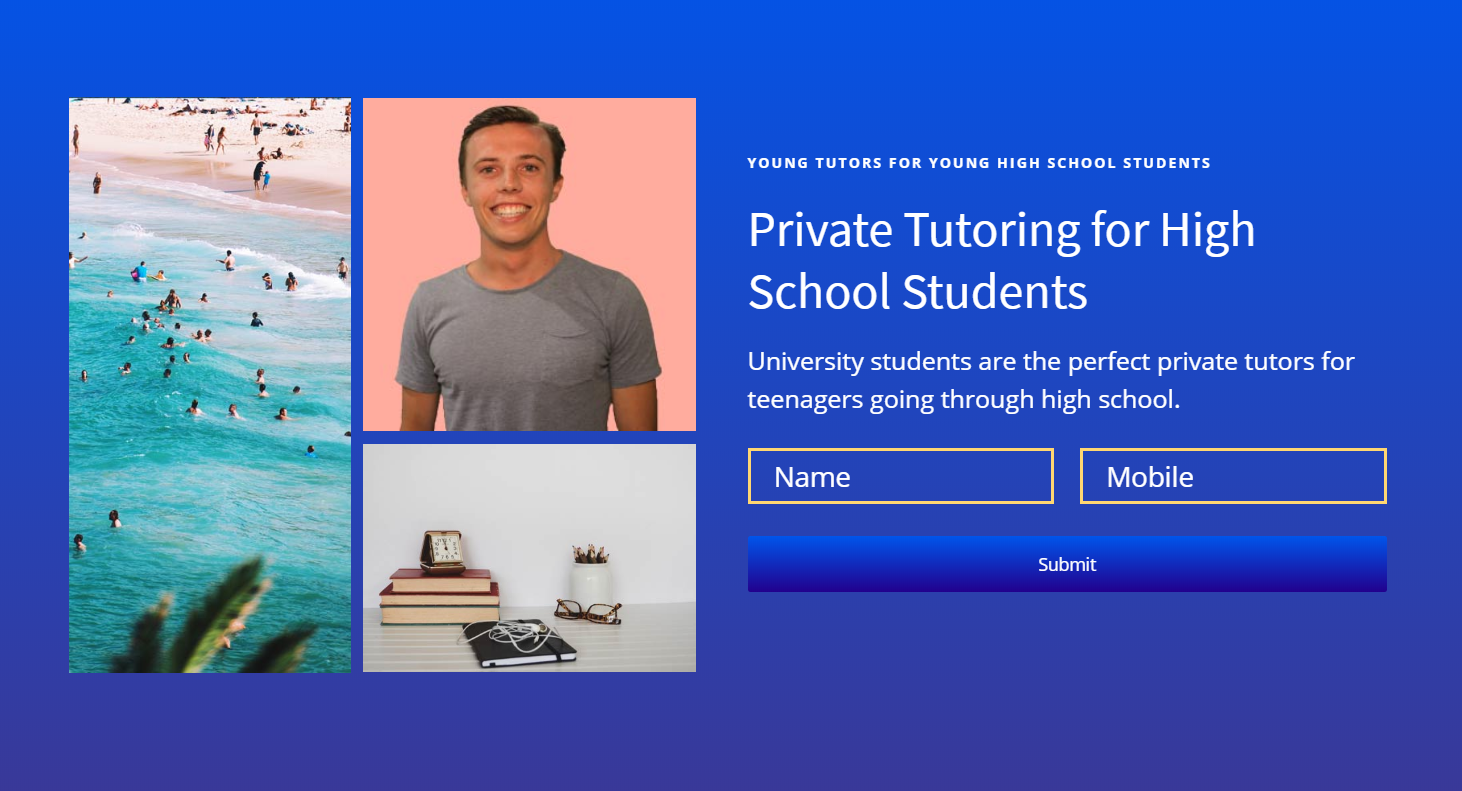Click inside the Mobile placeholder text

(1148, 477)
